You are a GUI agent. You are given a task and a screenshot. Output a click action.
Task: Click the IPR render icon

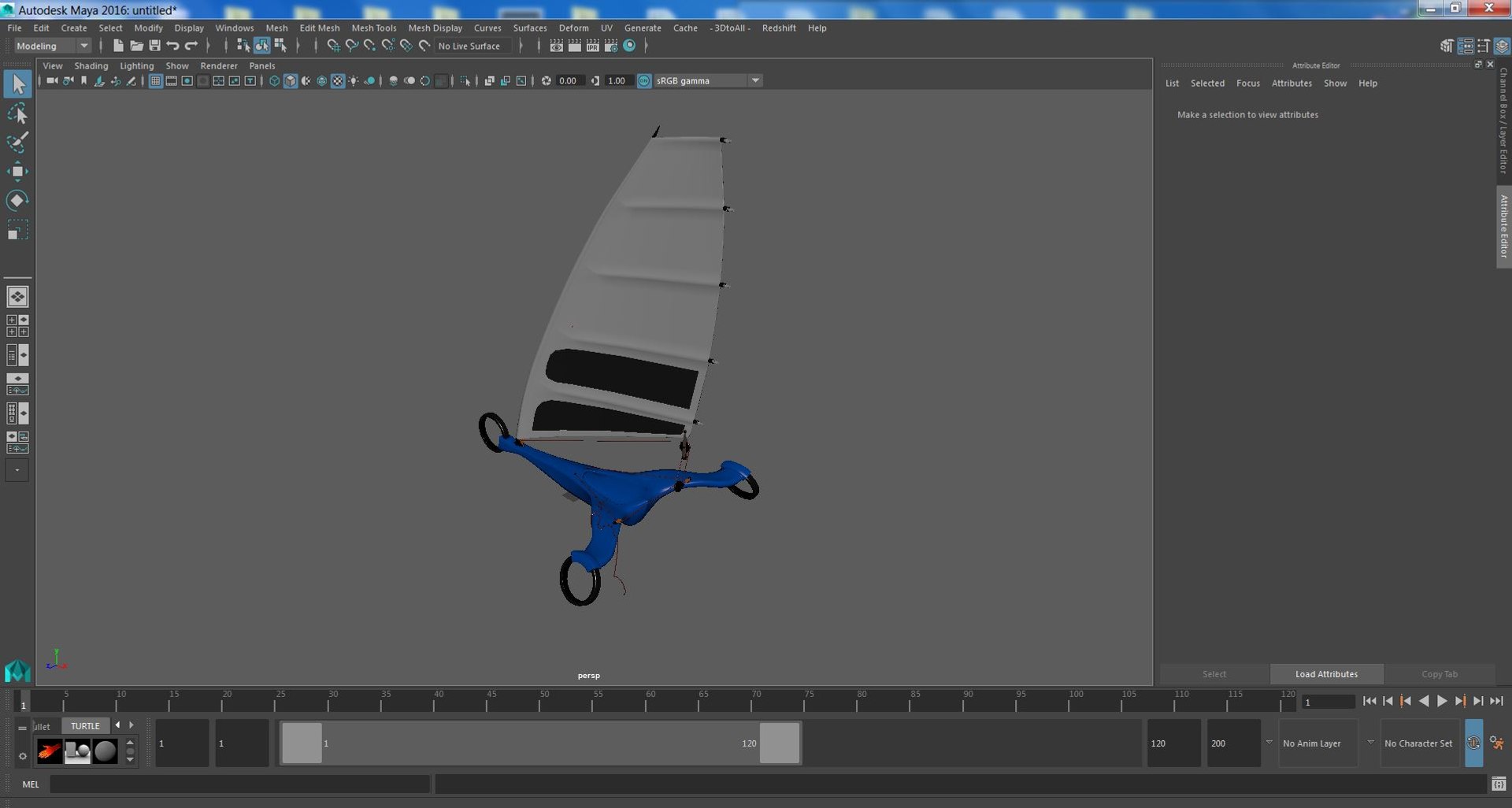pyautogui.click(x=593, y=46)
